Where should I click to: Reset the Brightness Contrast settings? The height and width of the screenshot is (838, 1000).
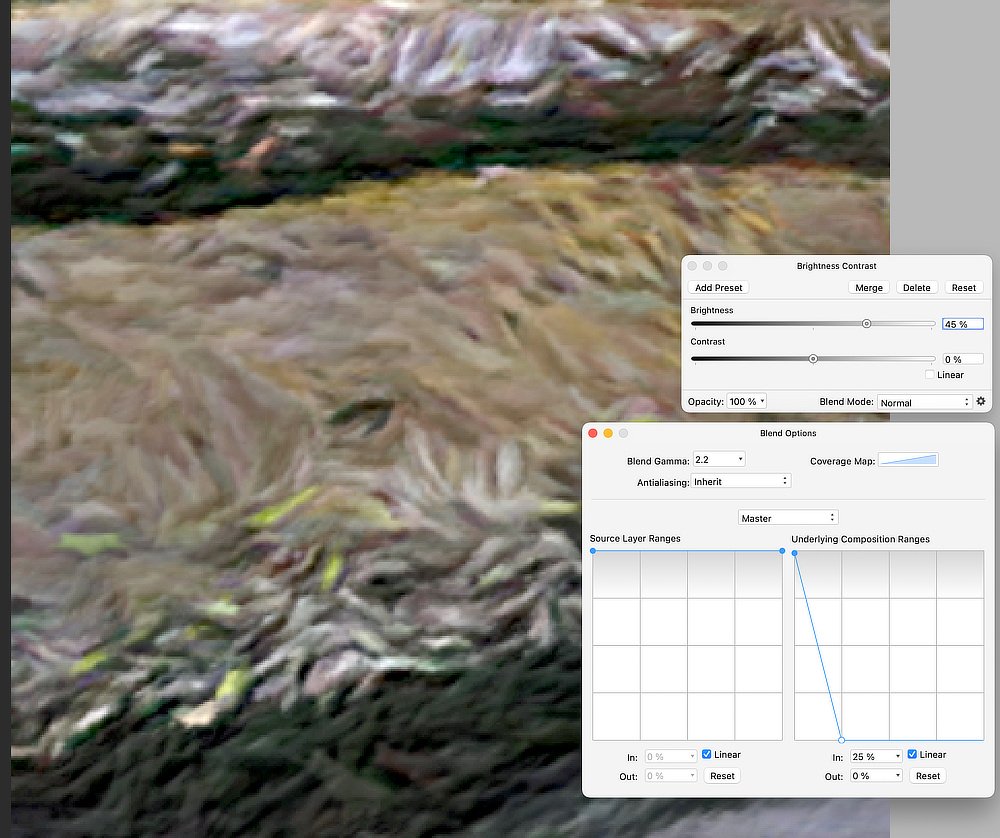964,288
